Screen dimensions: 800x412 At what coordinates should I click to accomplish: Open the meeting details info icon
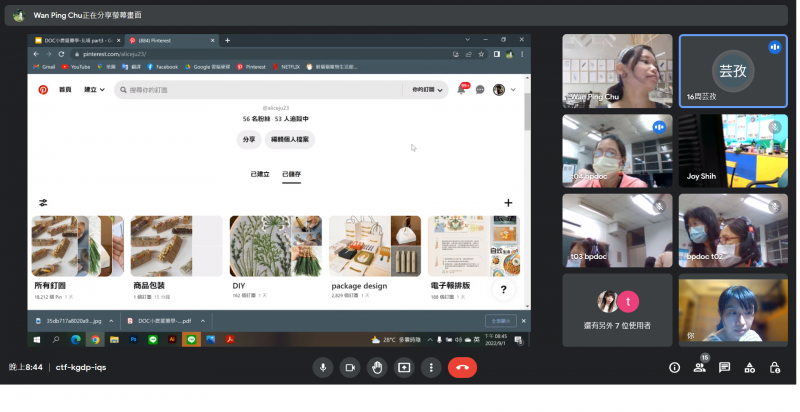point(674,367)
